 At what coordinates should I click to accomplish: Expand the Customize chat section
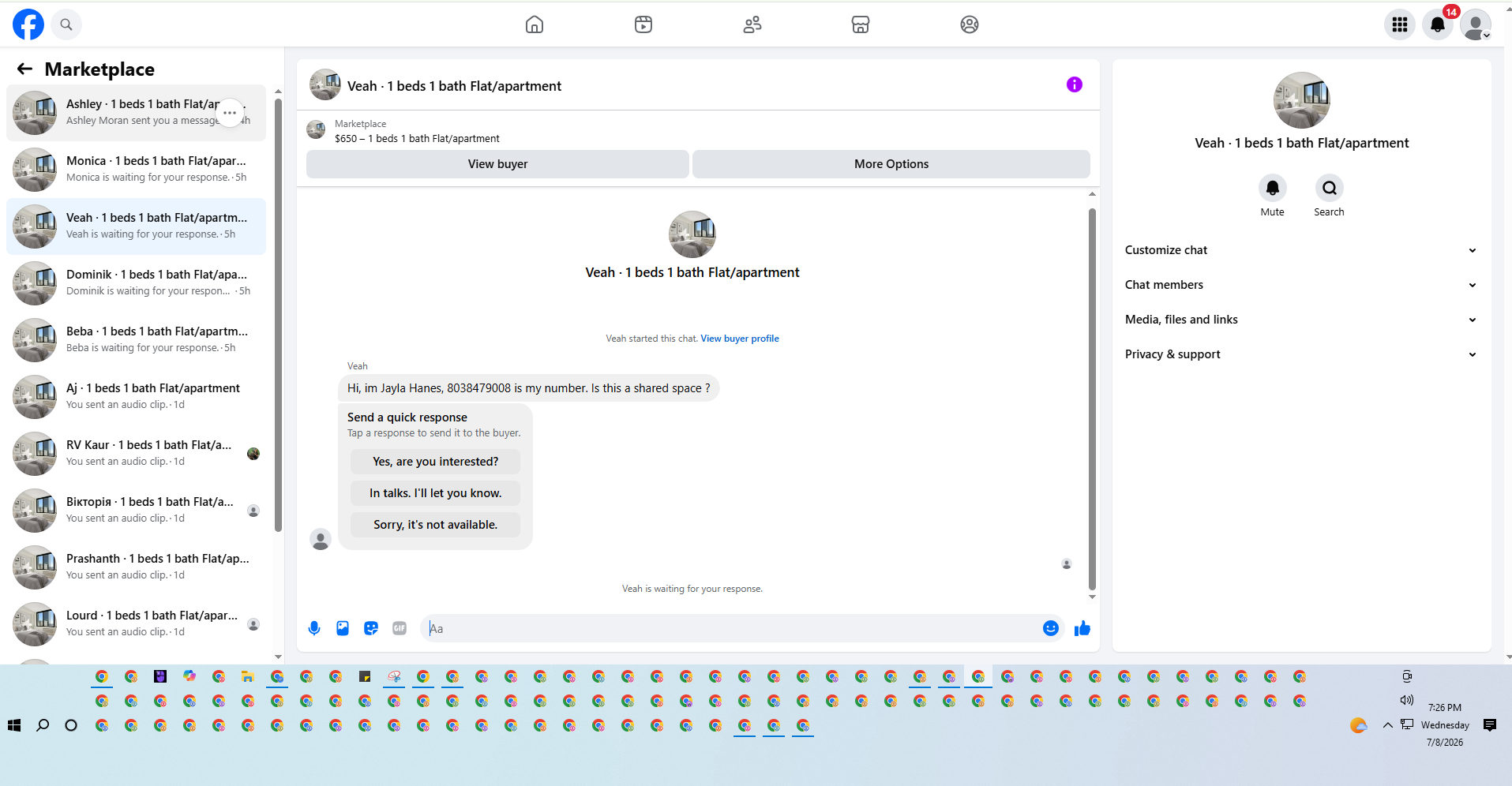(x=1301, y=250)
